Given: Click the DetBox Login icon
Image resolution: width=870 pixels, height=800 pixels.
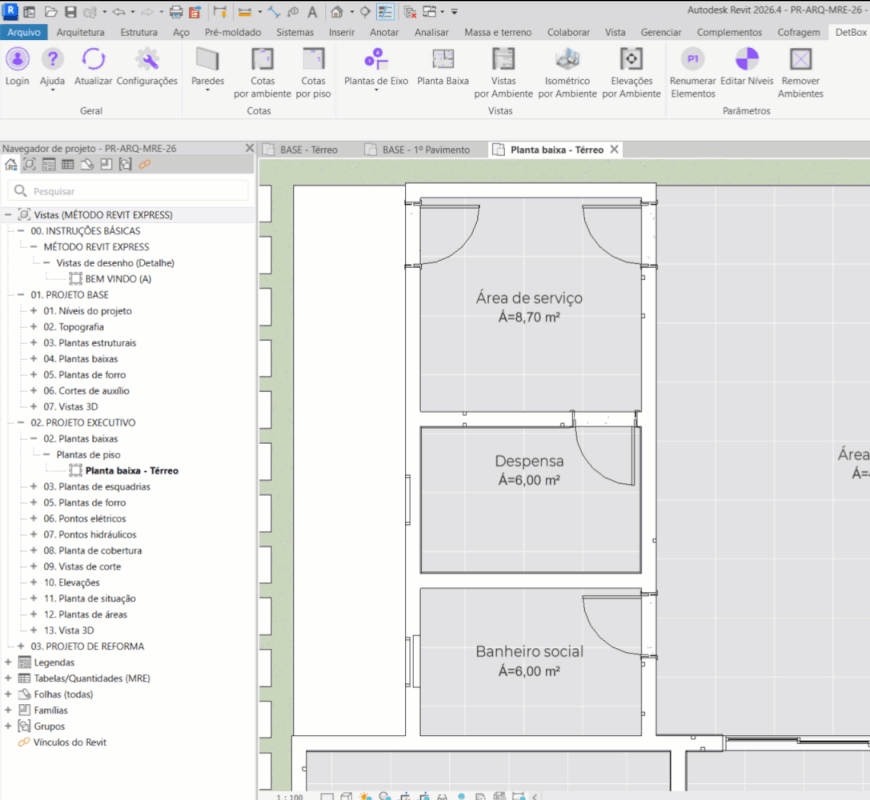Looking at the screenshot, I should coord(17,59).
